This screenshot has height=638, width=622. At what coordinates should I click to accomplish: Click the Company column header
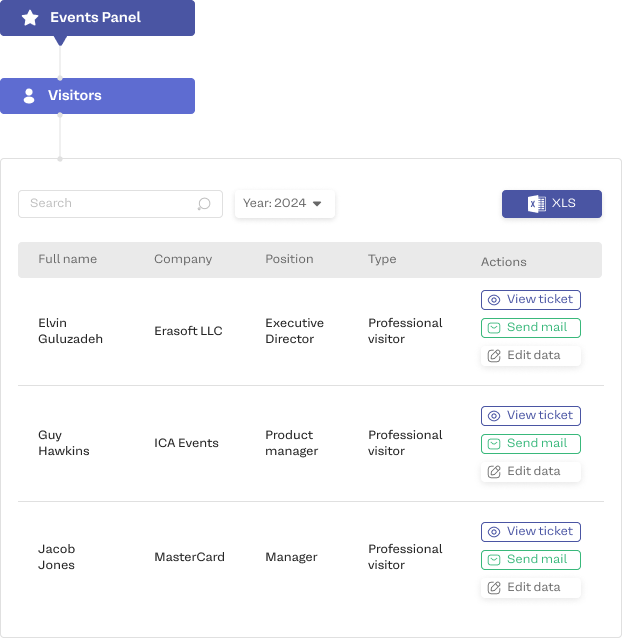(x=183, y=260)
